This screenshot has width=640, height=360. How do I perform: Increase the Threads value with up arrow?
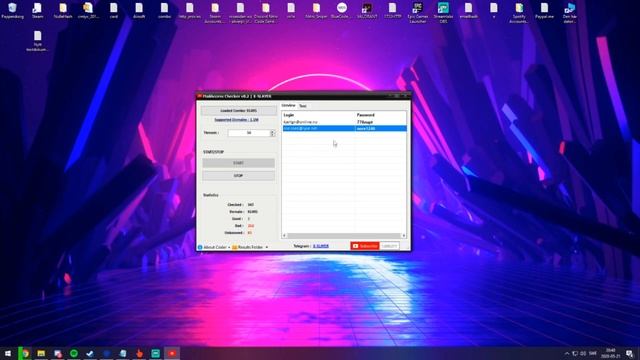point(273,131)
